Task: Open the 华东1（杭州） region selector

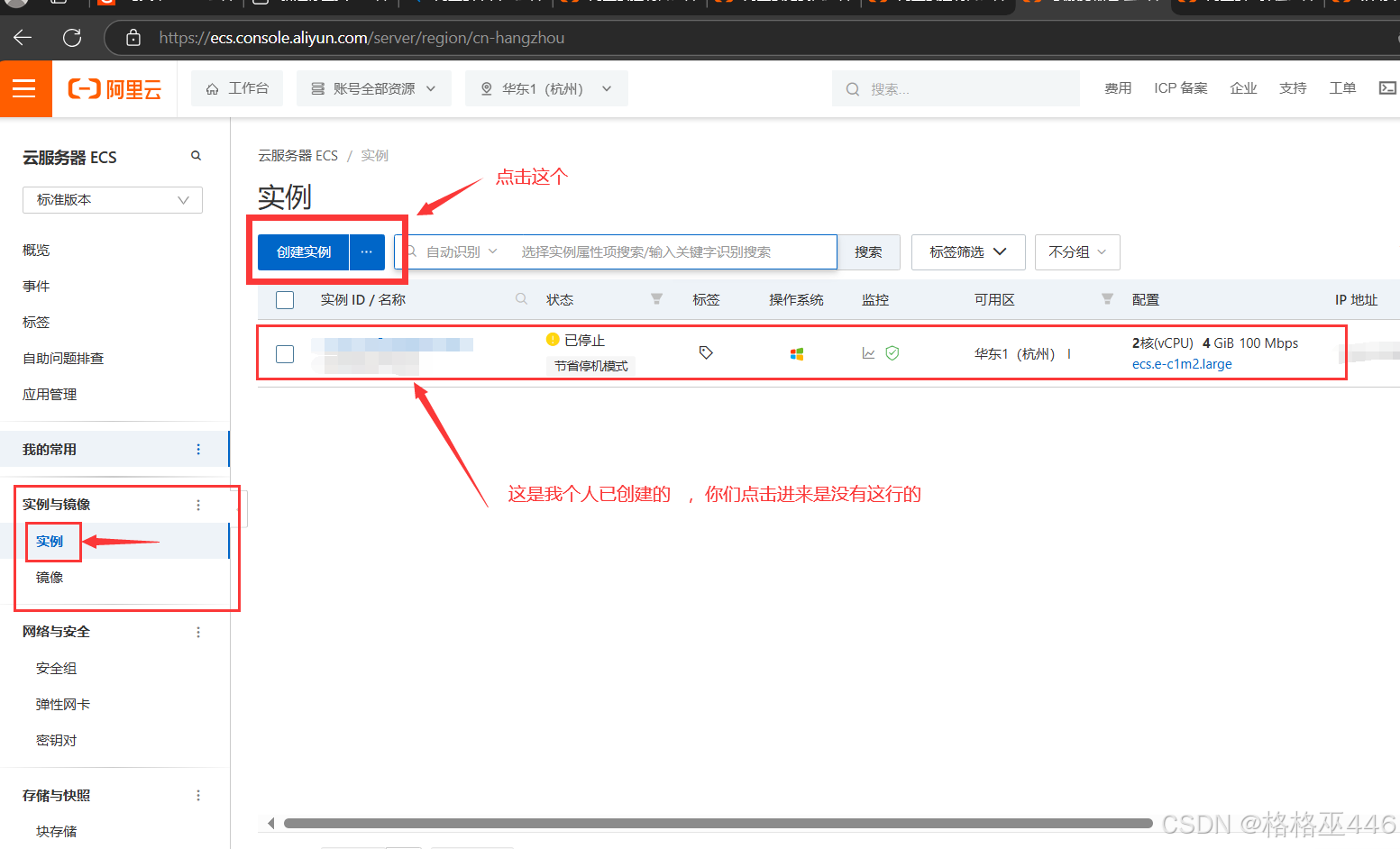Action: click(546, 88)
